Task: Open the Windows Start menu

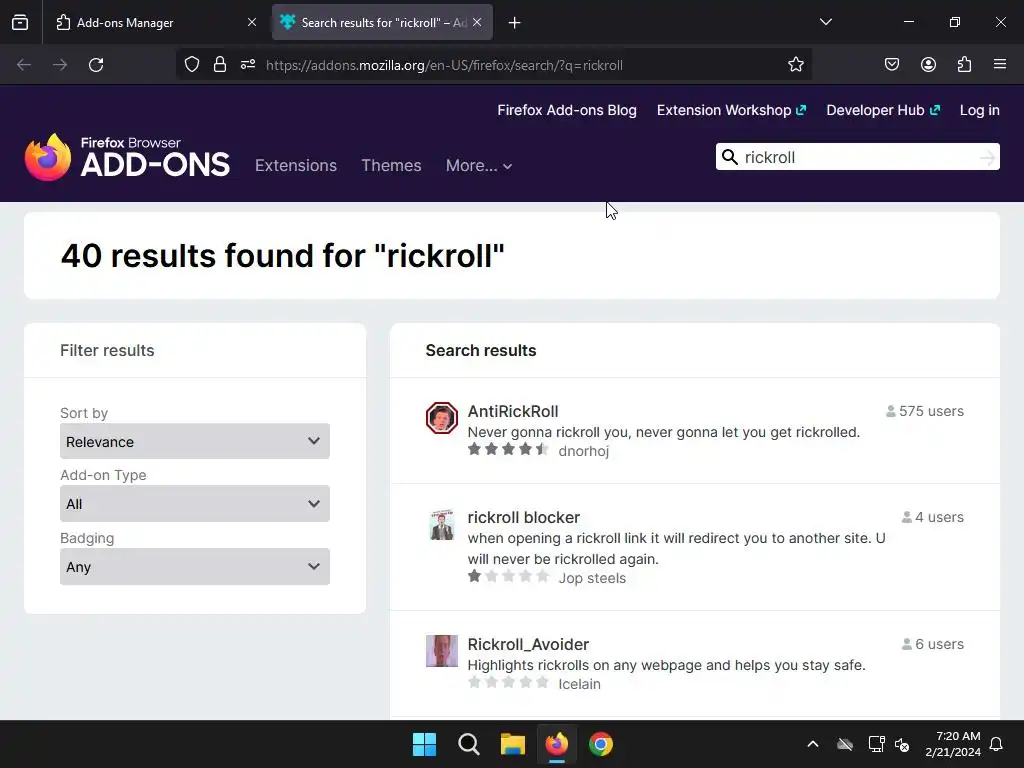Action: (424, 744)
